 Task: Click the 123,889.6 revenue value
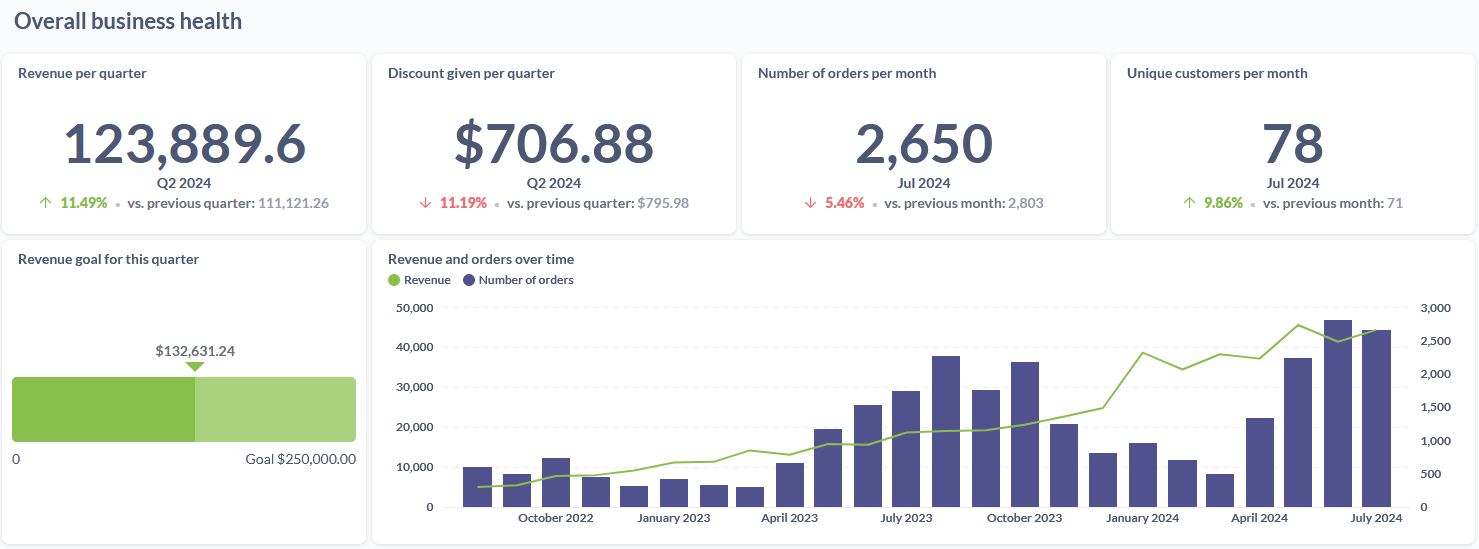[185, 144]
